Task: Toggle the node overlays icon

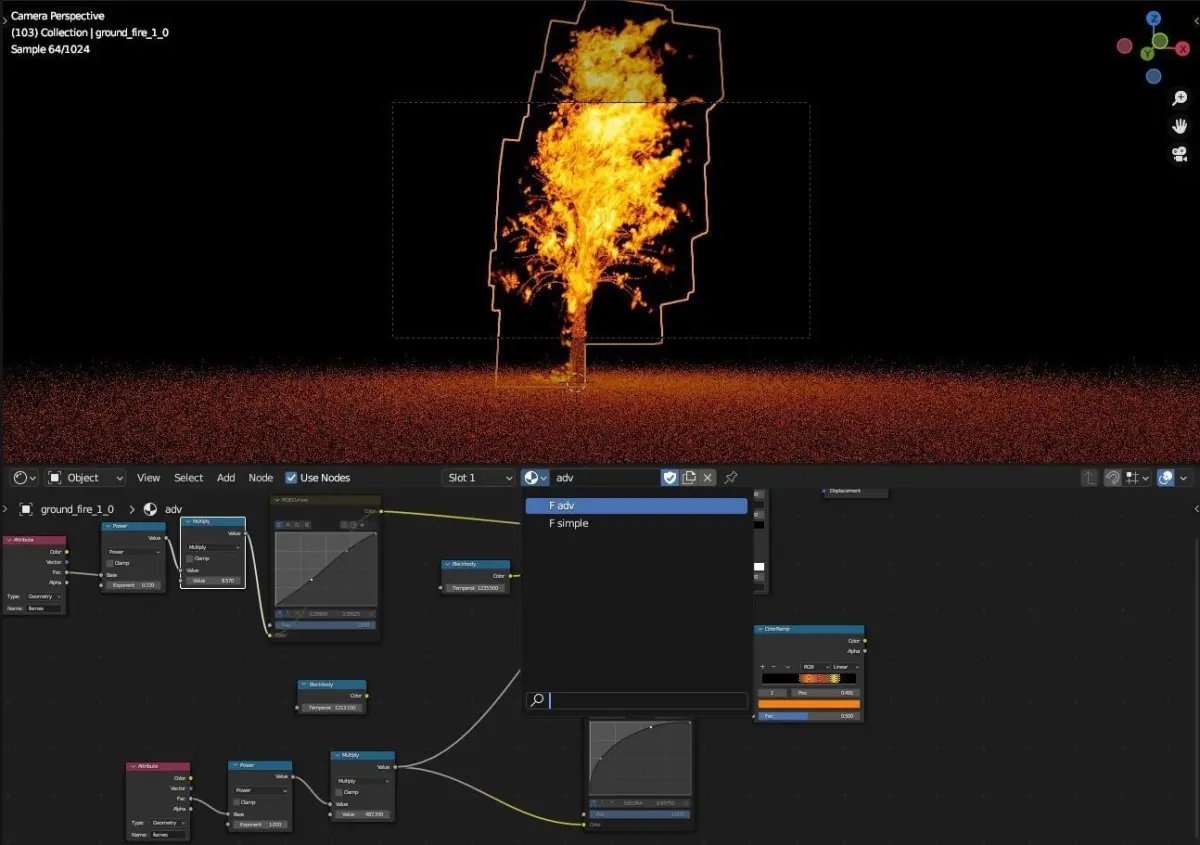Action: [1165, 478]
